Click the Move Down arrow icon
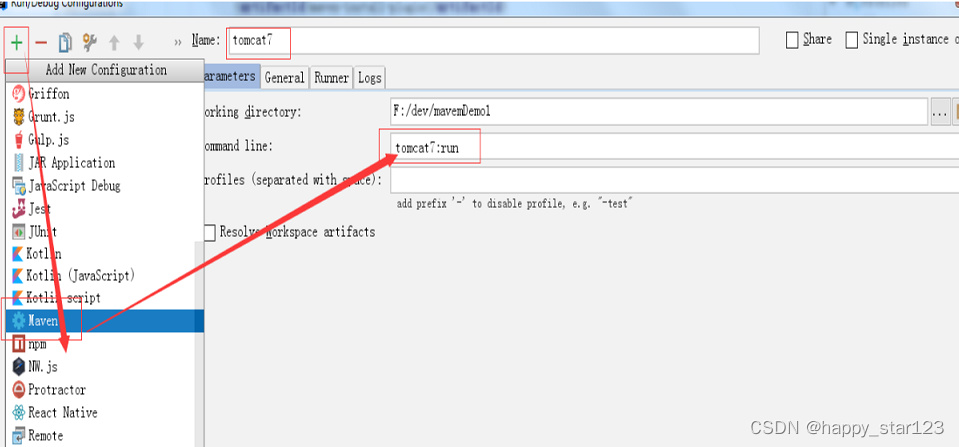 coord(139,42)
